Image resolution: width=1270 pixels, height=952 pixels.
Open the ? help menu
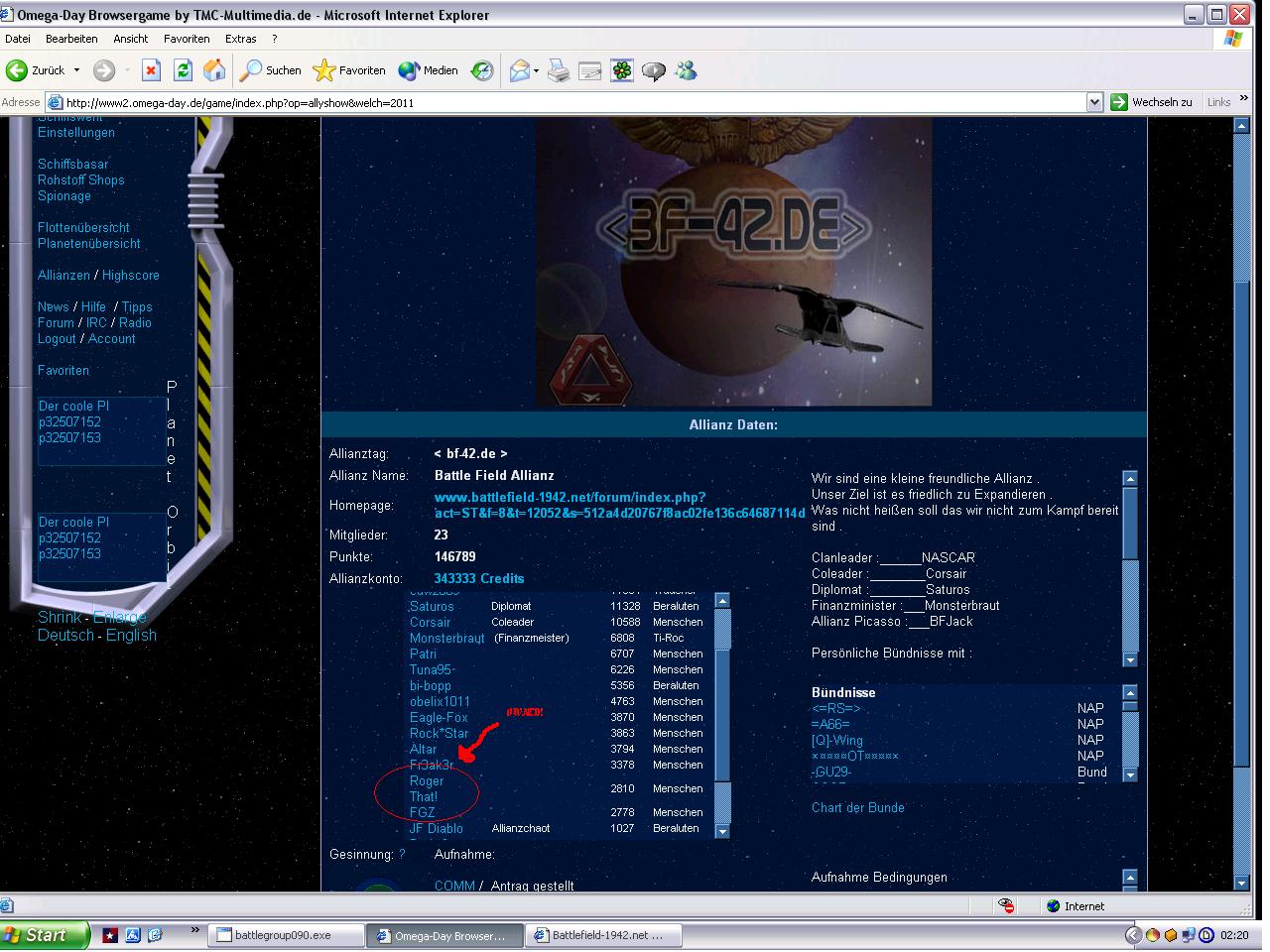click(x=275, y=39)
